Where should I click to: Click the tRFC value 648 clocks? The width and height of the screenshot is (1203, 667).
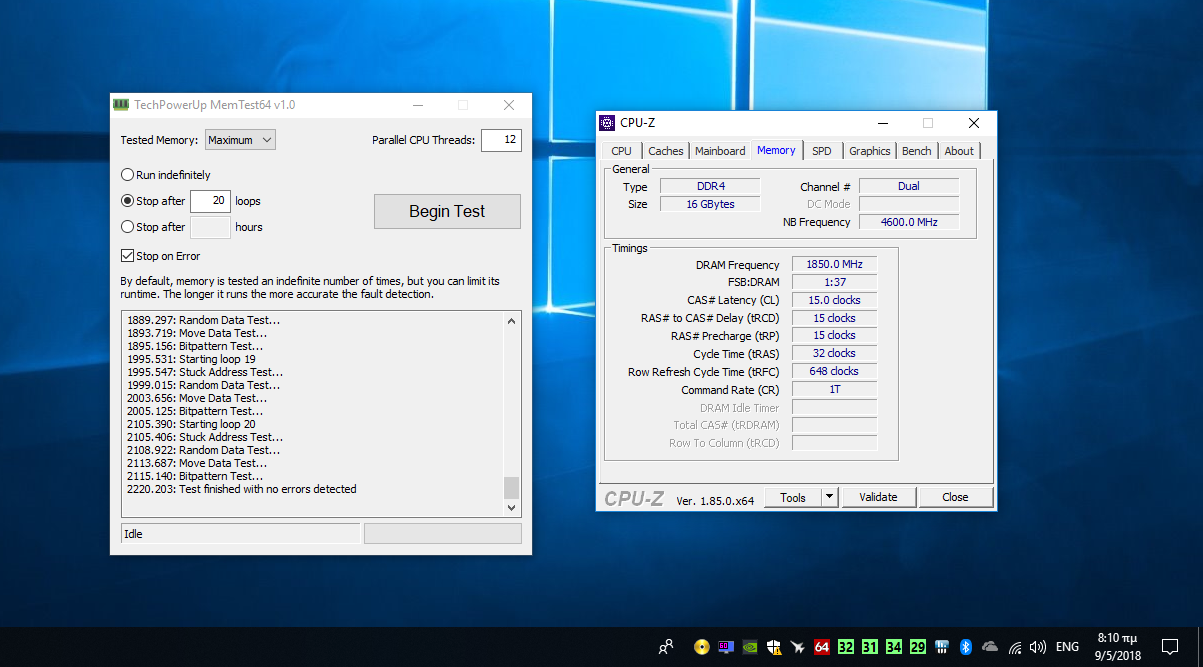pyautogui.click(x=834, y=371)
